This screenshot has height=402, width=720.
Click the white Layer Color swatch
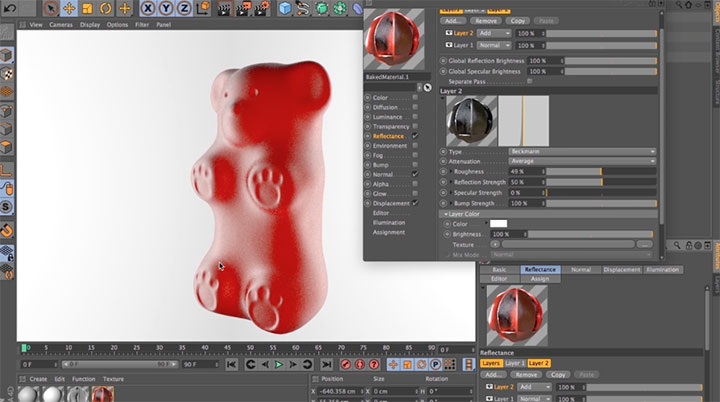(x=498, y=224)
